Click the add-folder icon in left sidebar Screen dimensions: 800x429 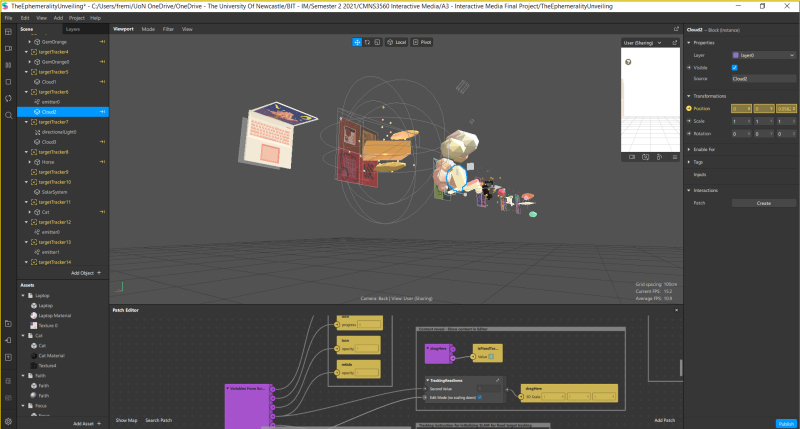click(8, 323)
